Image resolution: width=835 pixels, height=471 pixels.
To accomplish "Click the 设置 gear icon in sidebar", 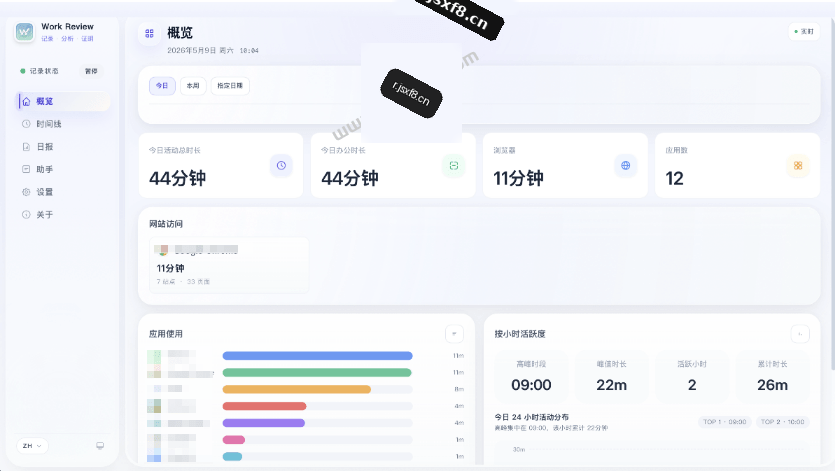I will [x=26, y=192].
